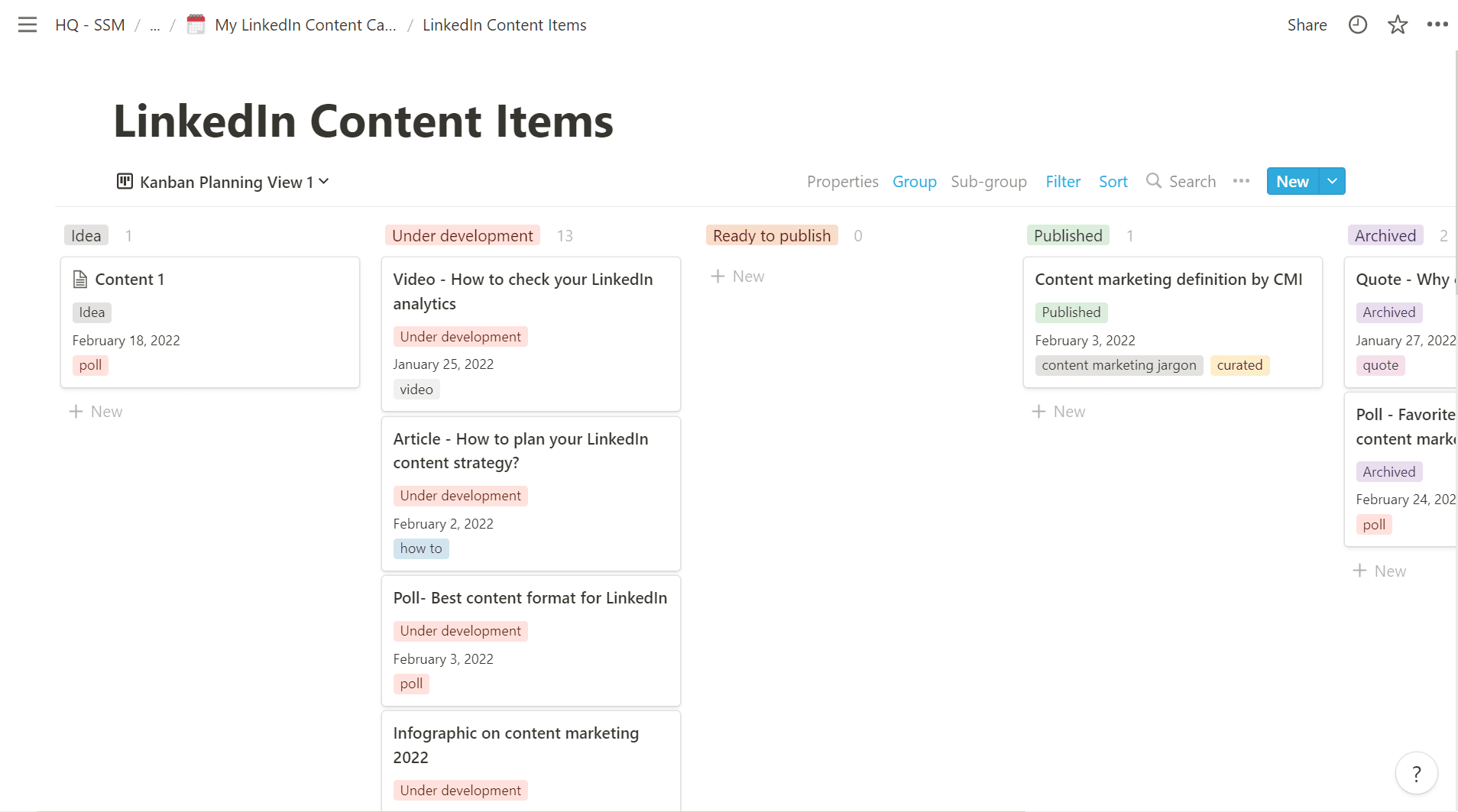Click the Share button
The image size is (1458, 812).
click(1306, 24)
